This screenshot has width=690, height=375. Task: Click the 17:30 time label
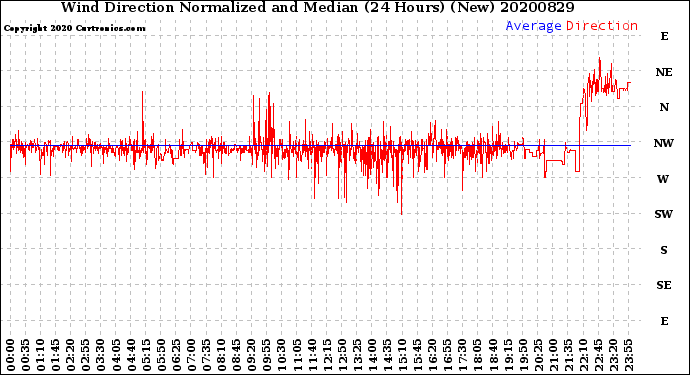tap(462, 355)
